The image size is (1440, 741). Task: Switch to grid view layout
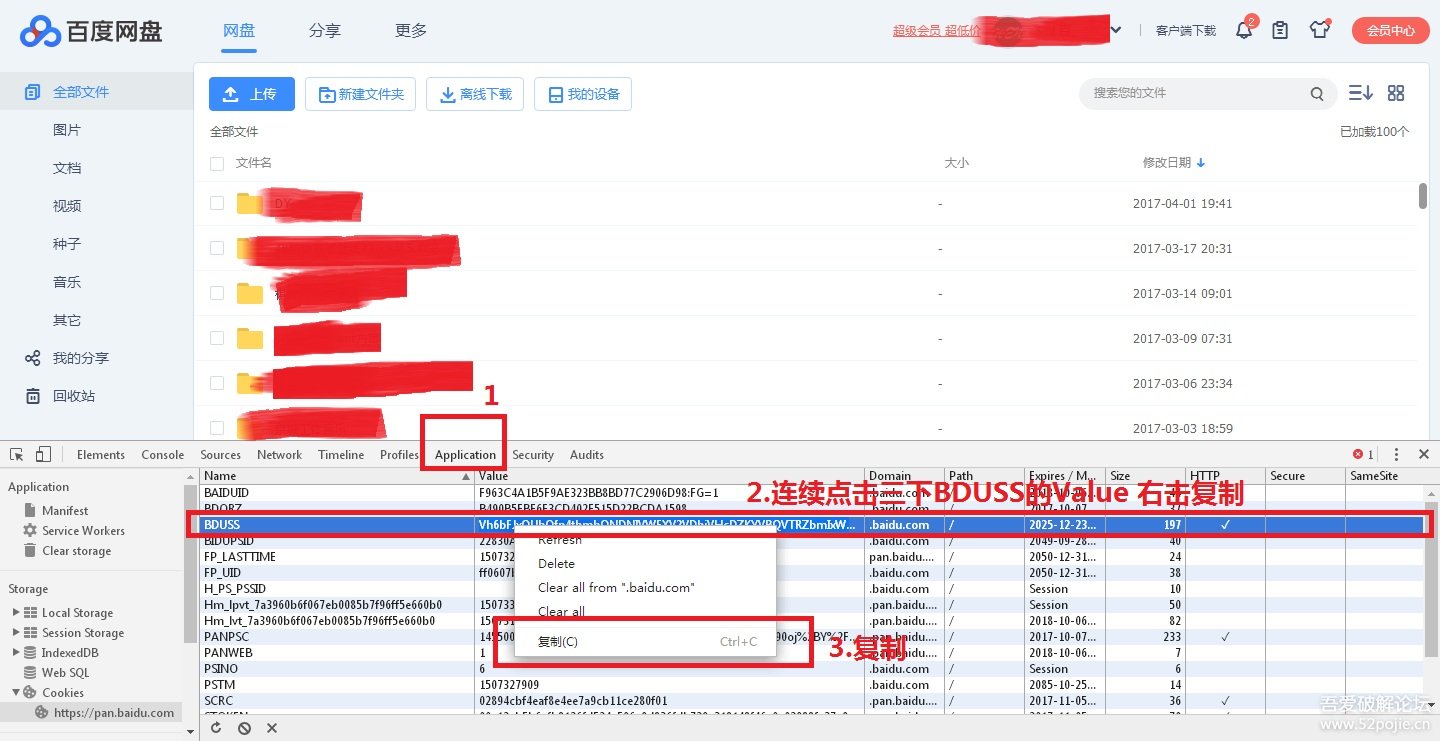click(x=1396, y=93)
